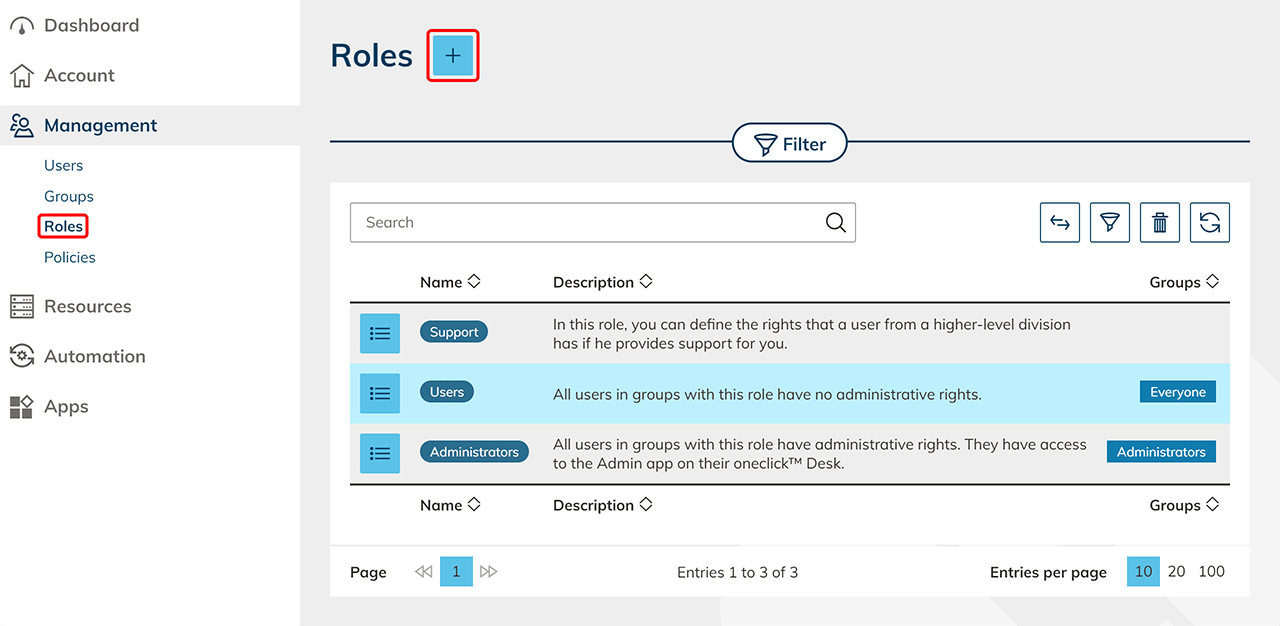Click the column-width arrows icon
The width and height of the screenshot is (1280, 626).
1059,223
